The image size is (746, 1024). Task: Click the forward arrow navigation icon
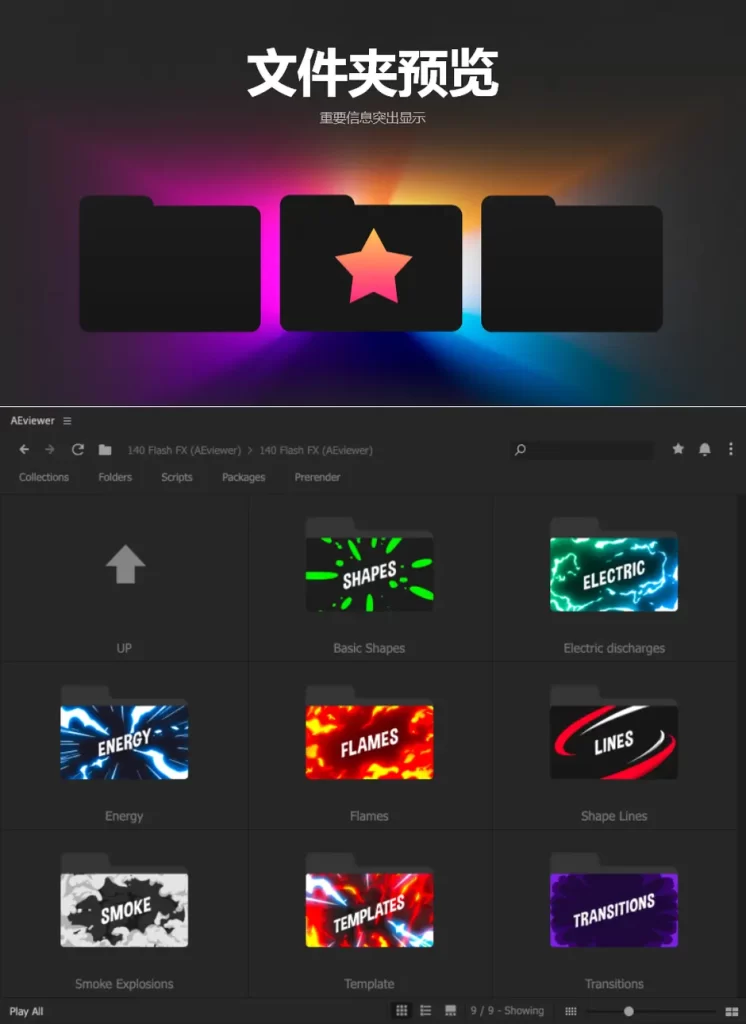click(50, 450)
